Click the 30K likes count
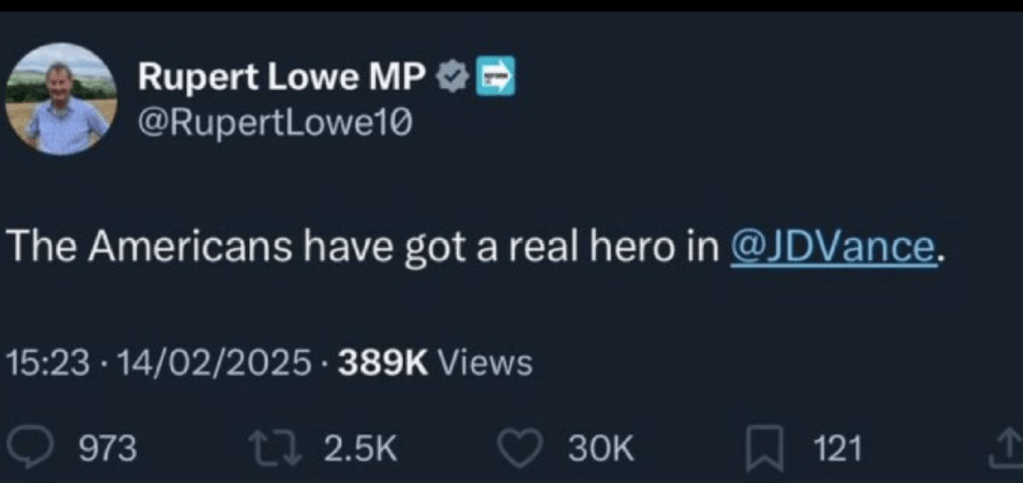The height and width of the screenshot is (483, 1023). (x=601, y=449)
